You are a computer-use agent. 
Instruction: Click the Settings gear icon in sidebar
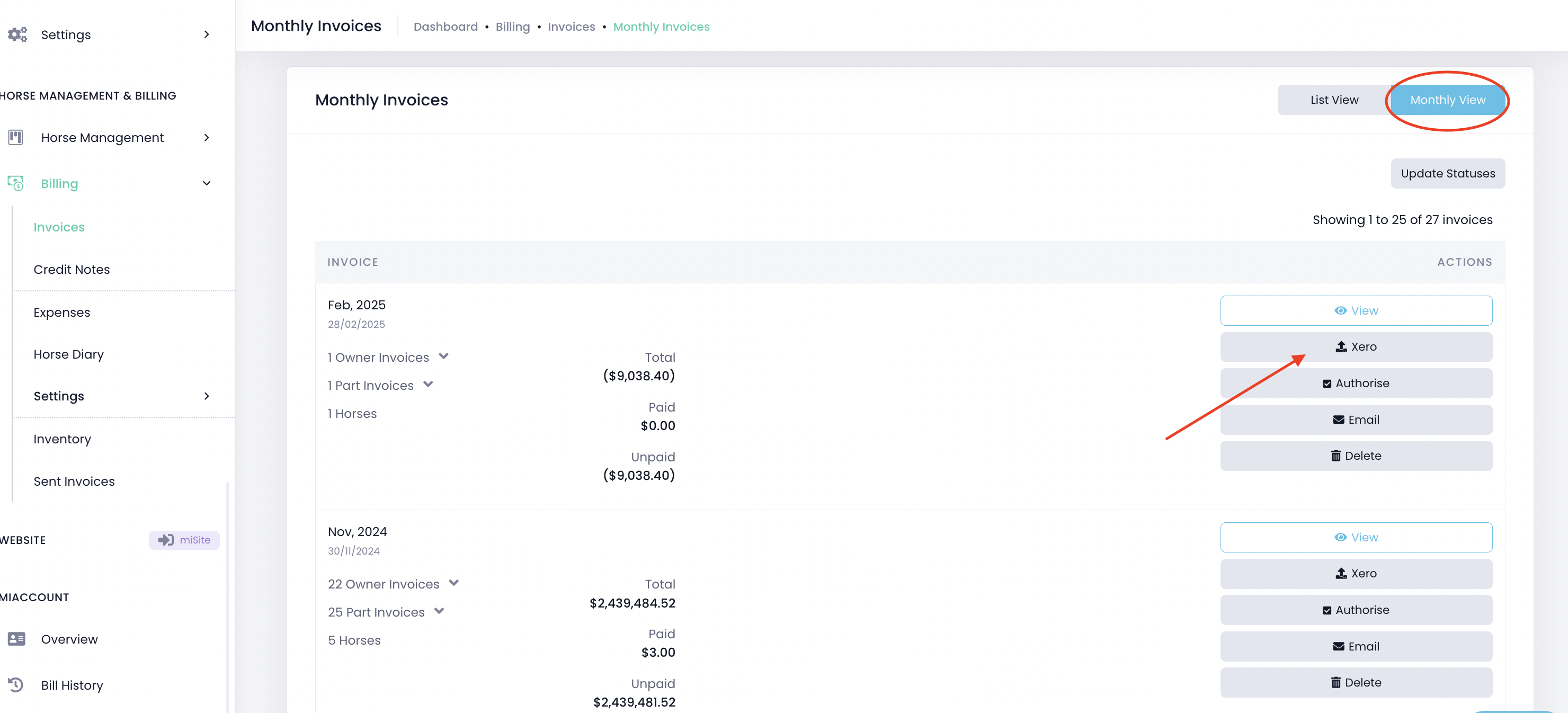coord(17,34)
